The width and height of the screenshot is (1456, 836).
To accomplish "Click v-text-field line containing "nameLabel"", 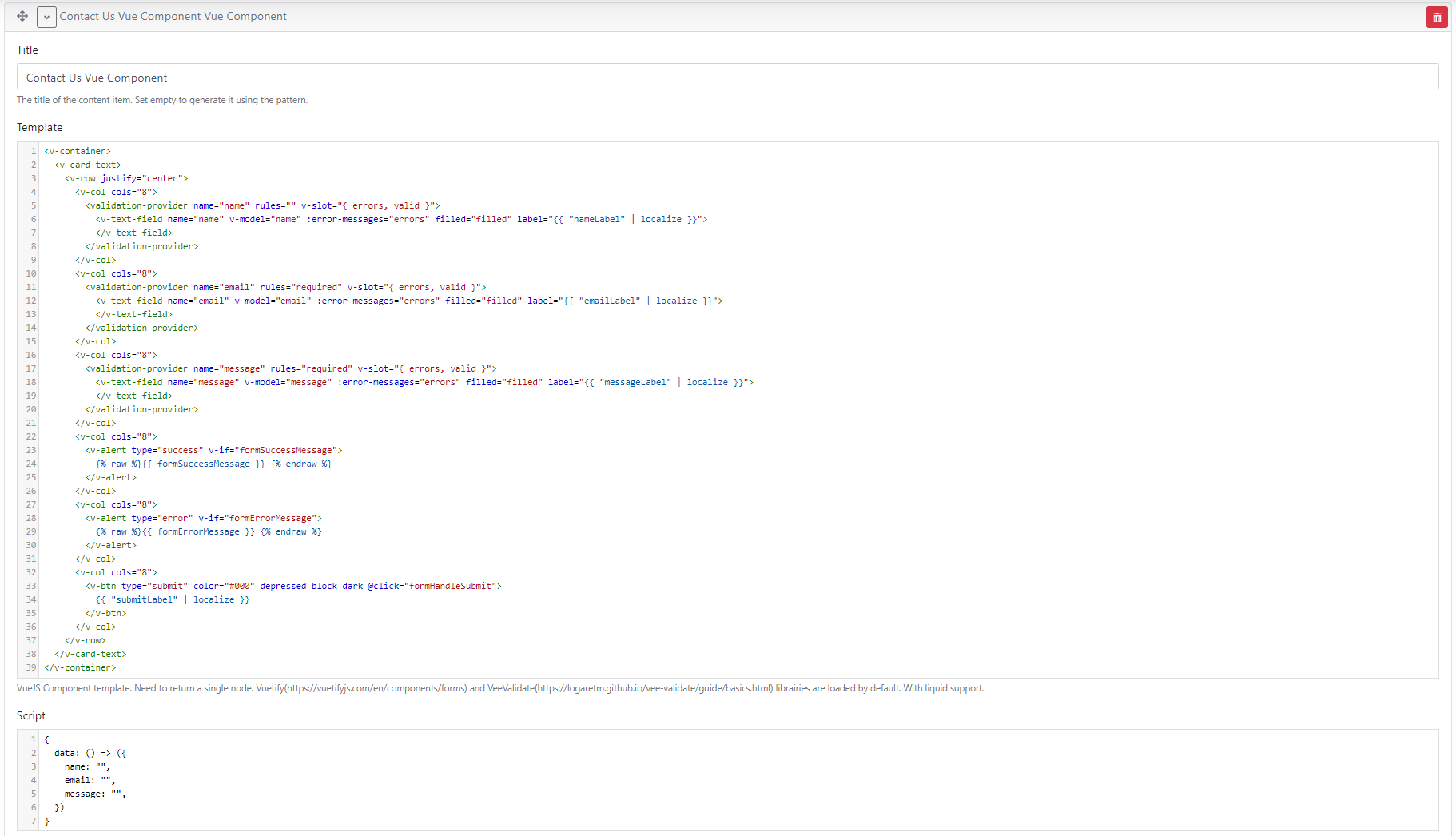I will (402, 219).
